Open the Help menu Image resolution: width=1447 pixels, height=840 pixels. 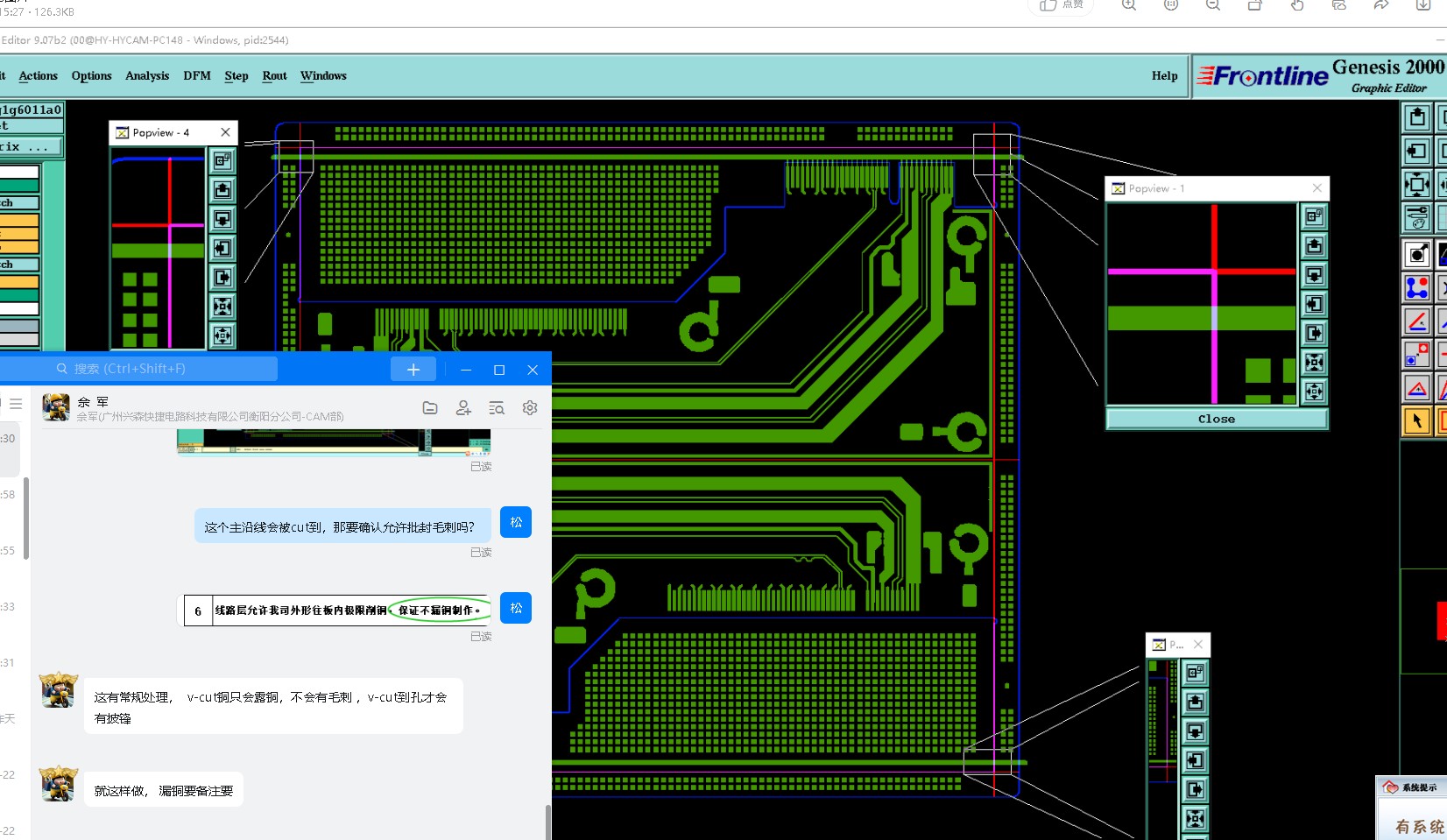[1165, 76]
